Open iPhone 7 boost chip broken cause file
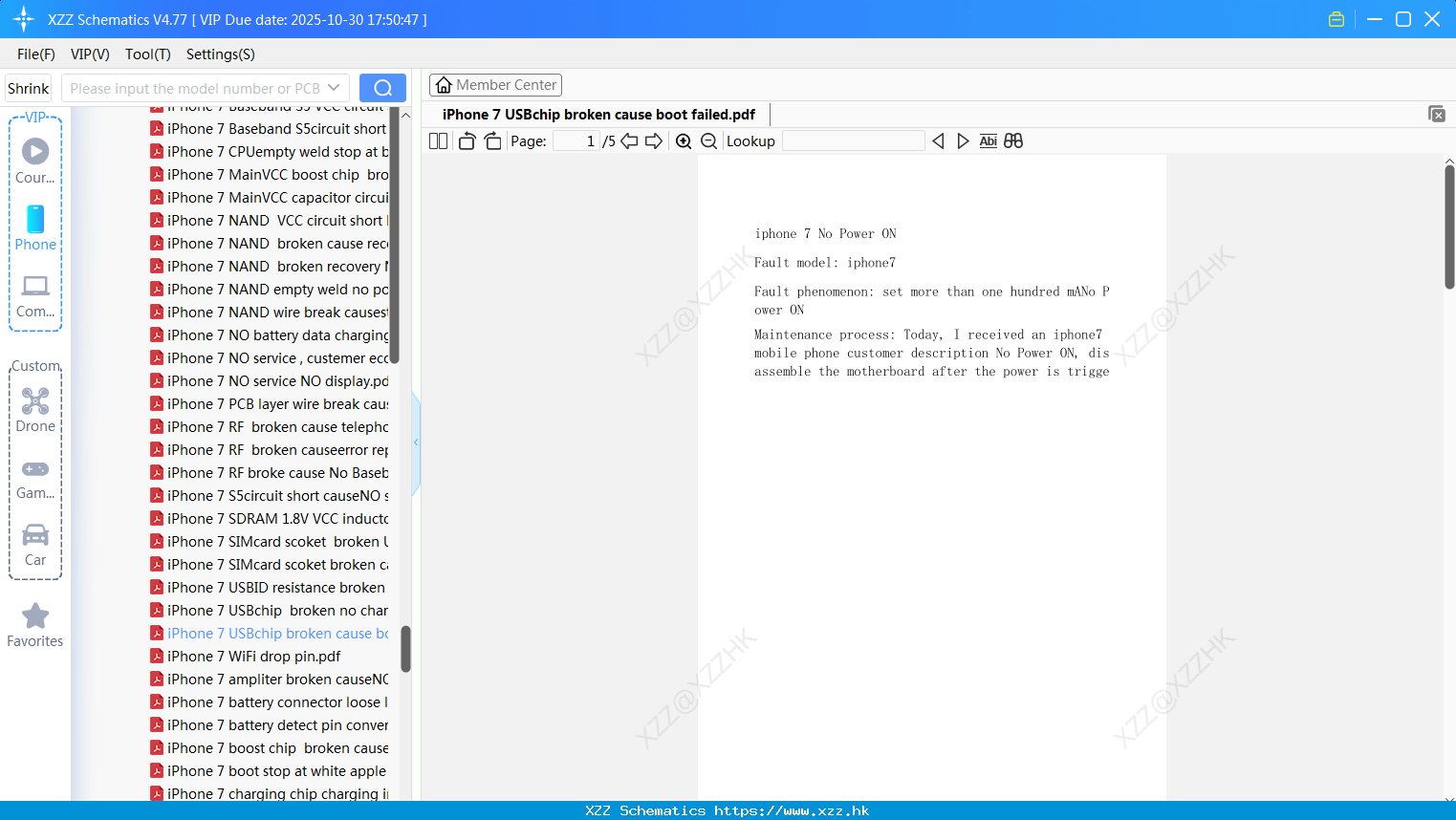Viewport: 1456px width, 820px height. point(269,748)
